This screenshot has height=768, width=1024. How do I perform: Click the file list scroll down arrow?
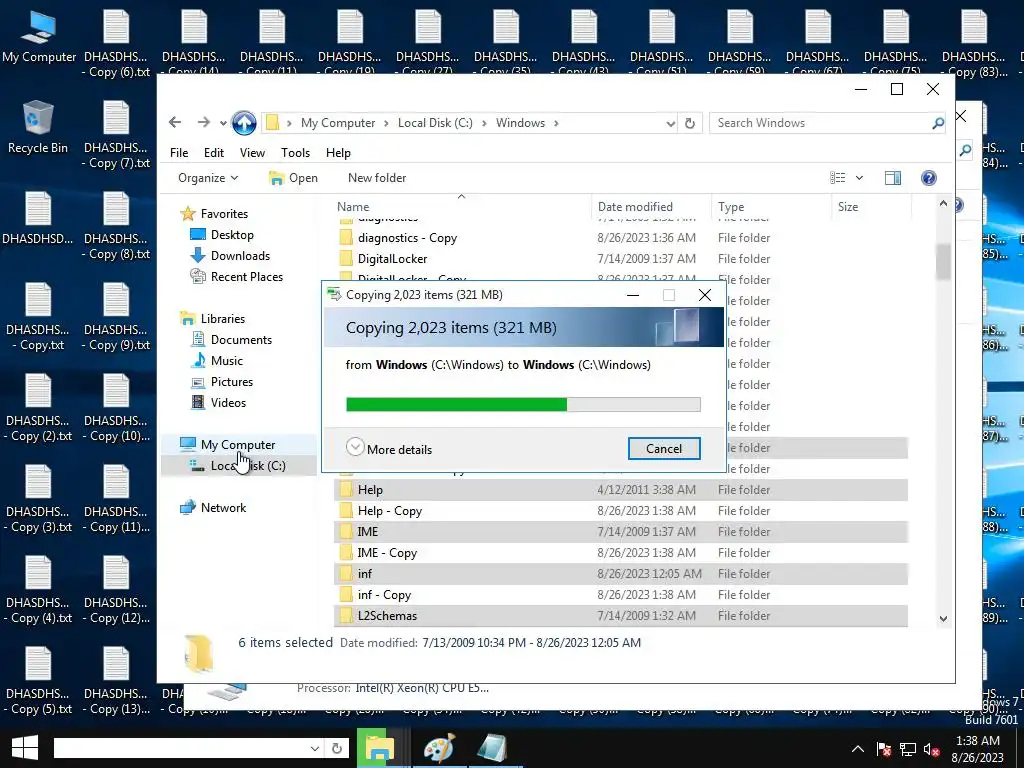pyautogui.click(x=943, y=618)
